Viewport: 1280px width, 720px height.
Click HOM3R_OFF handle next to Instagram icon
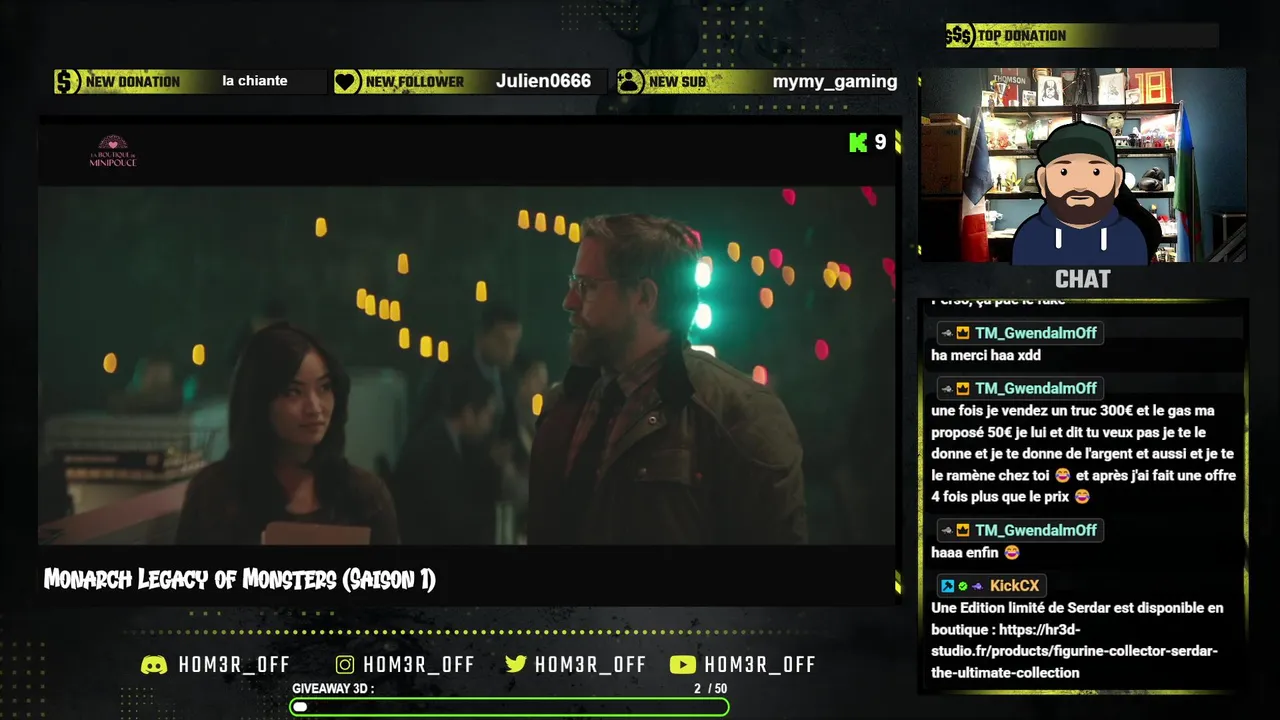click(419, 665)
